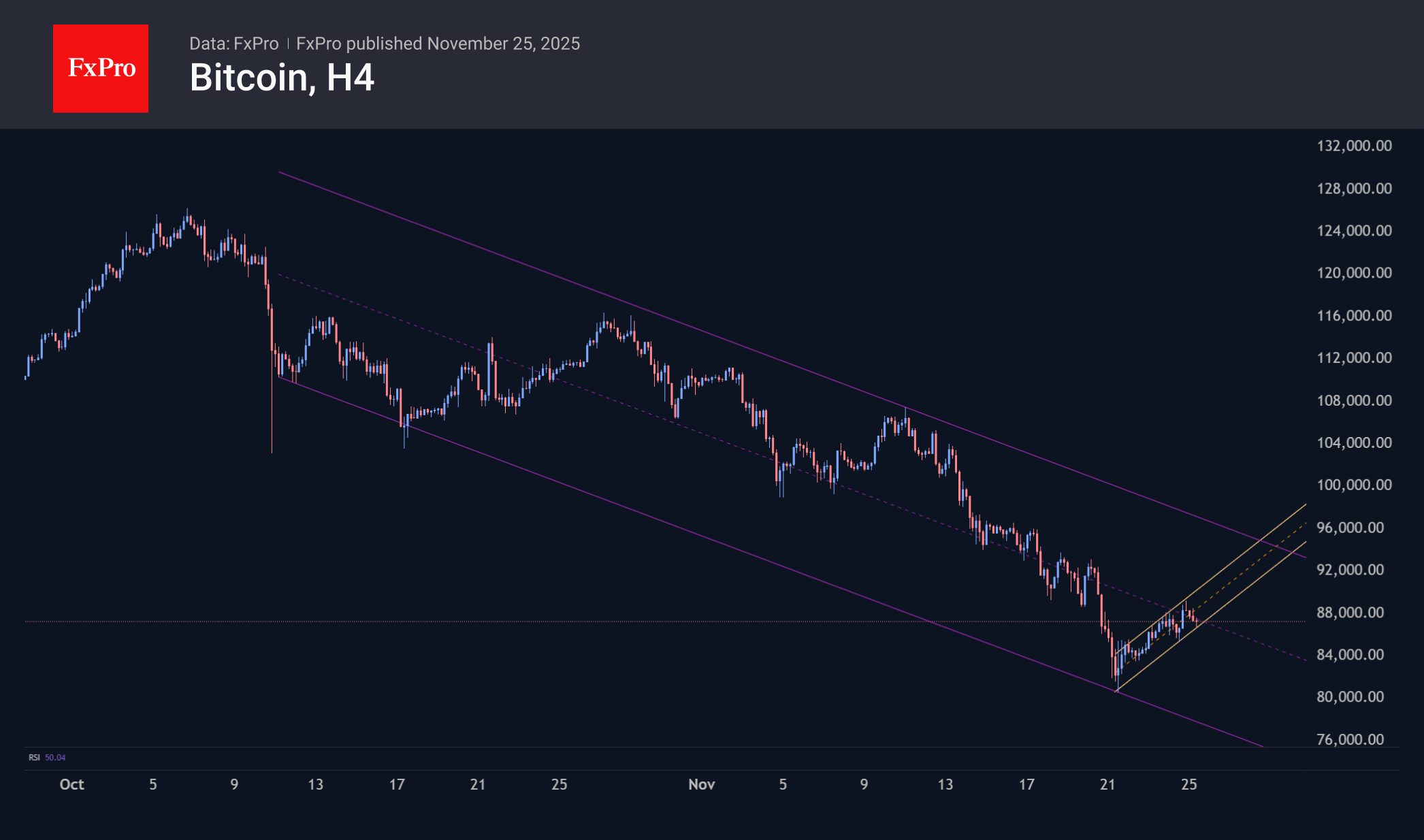The width and height of the screenshot is (1424, 840).
Task: Click the 108,000.00 price axis label
Action: tap(1354, 400)
